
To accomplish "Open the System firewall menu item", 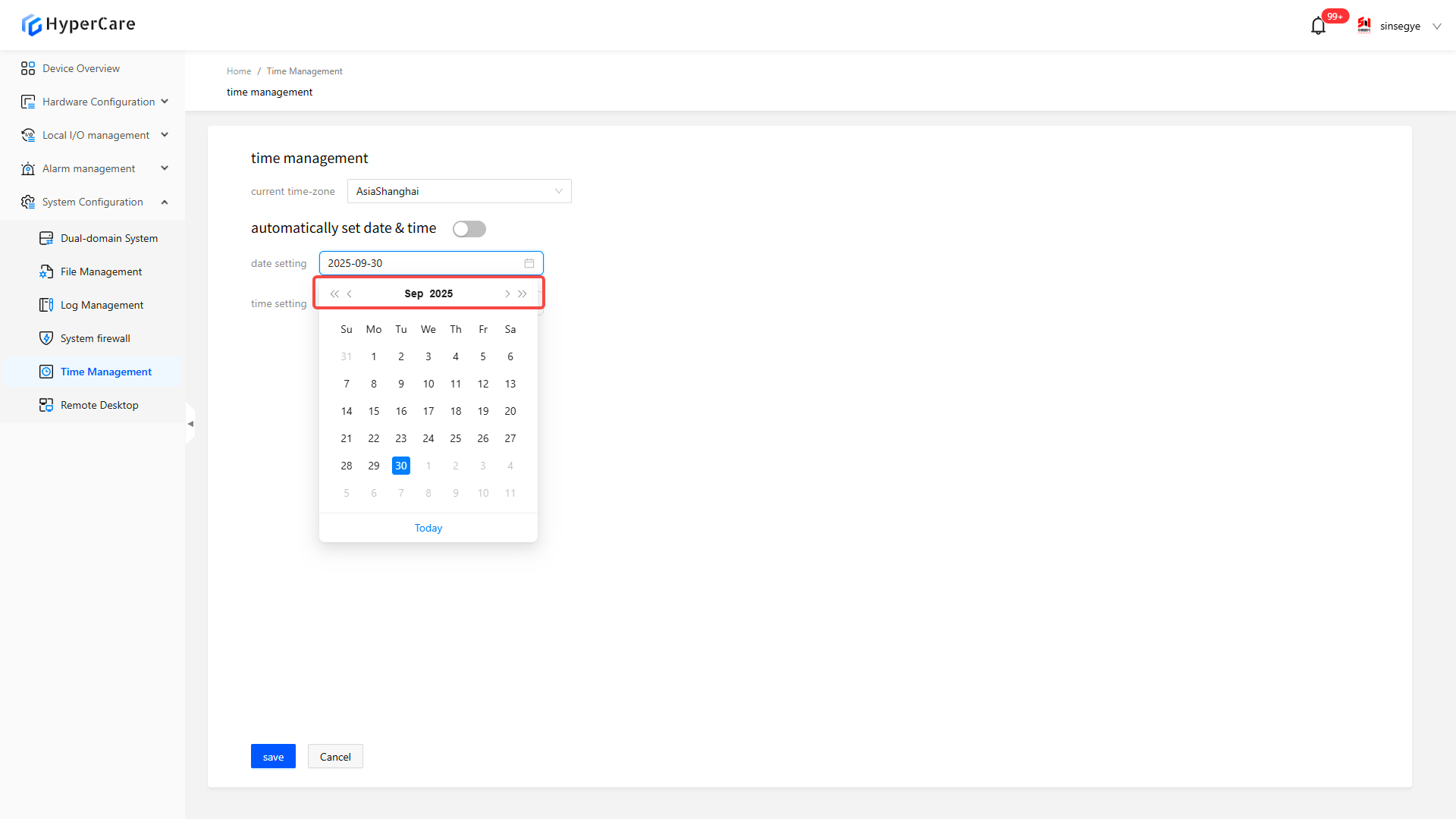I will (x=95, y=338).
